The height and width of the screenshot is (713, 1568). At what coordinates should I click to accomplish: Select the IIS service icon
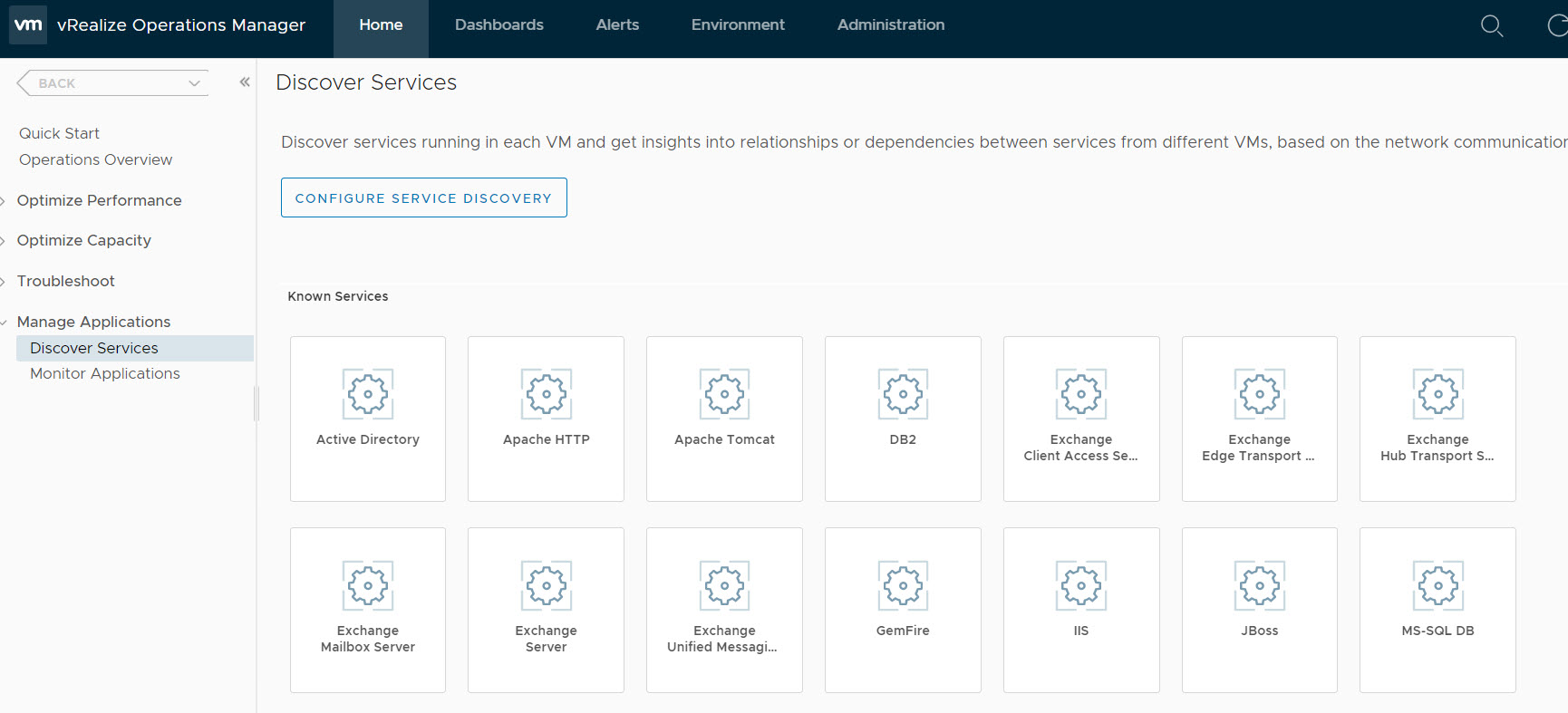(x=1081, y=585)
